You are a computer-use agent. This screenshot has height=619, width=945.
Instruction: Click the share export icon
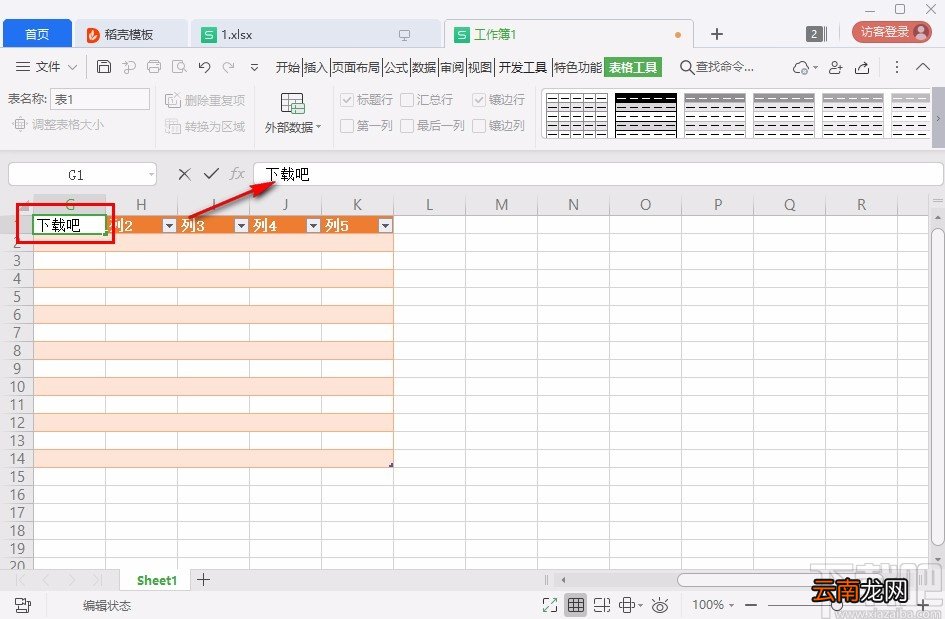click(x=862, y=67)
